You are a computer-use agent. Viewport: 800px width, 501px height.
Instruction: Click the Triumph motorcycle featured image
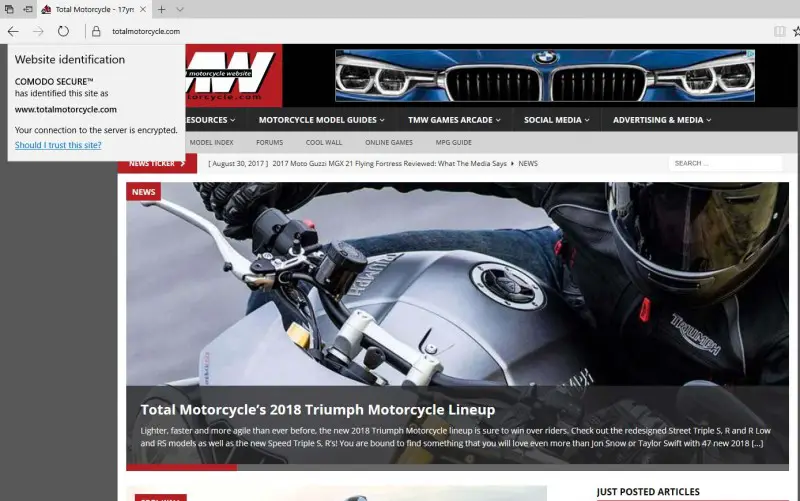tap(457, 284)
